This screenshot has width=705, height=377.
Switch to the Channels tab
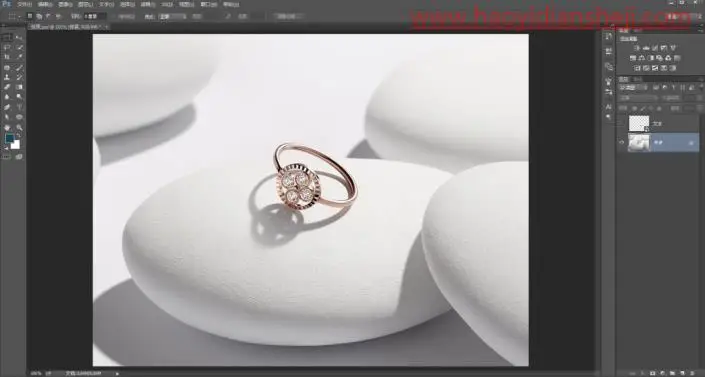(x=638, y=79)
